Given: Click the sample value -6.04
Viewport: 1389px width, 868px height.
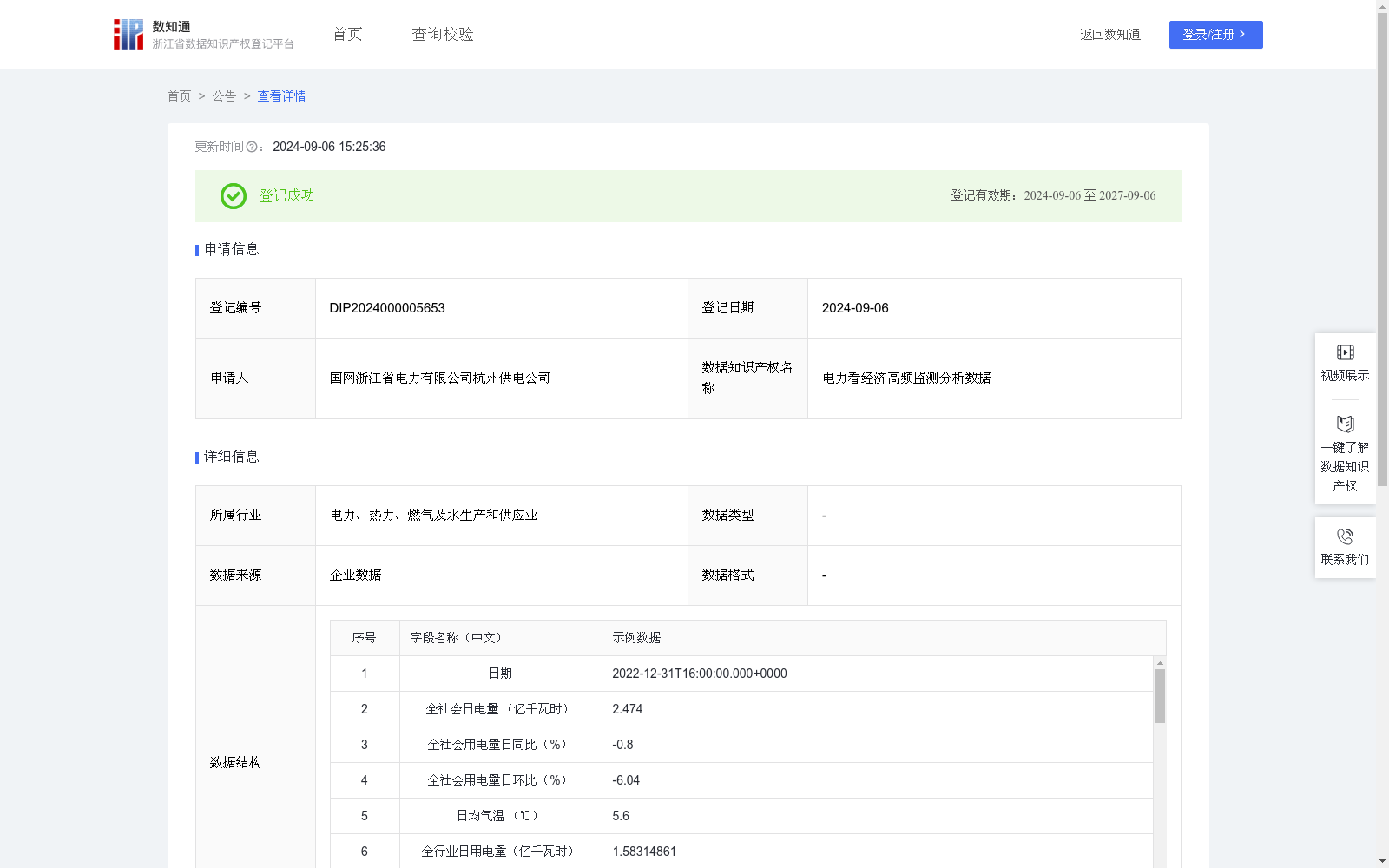Looking at the screenshot, I should (626, 780).
